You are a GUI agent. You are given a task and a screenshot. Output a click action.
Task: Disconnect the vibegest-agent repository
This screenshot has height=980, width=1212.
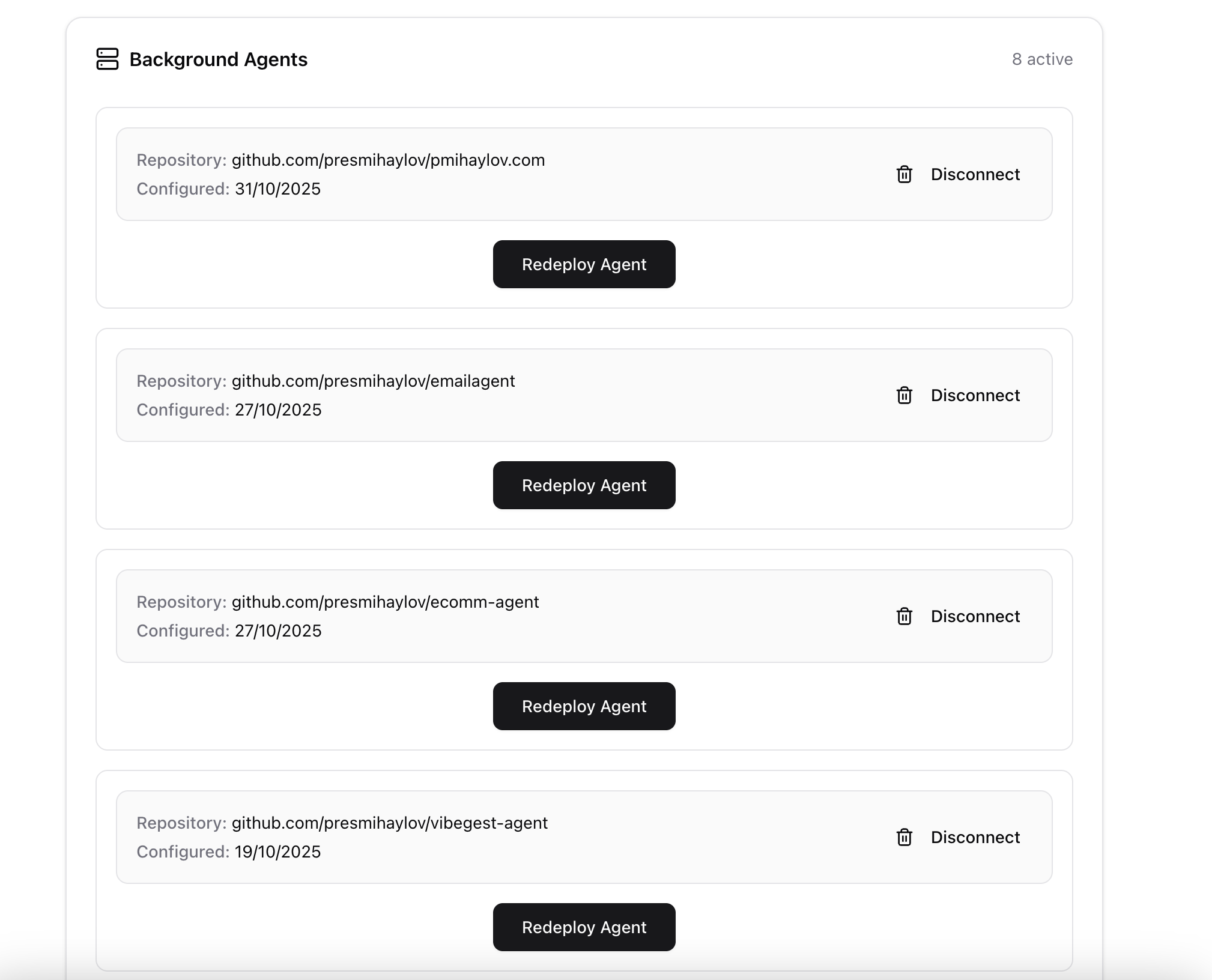click(975, 838)
